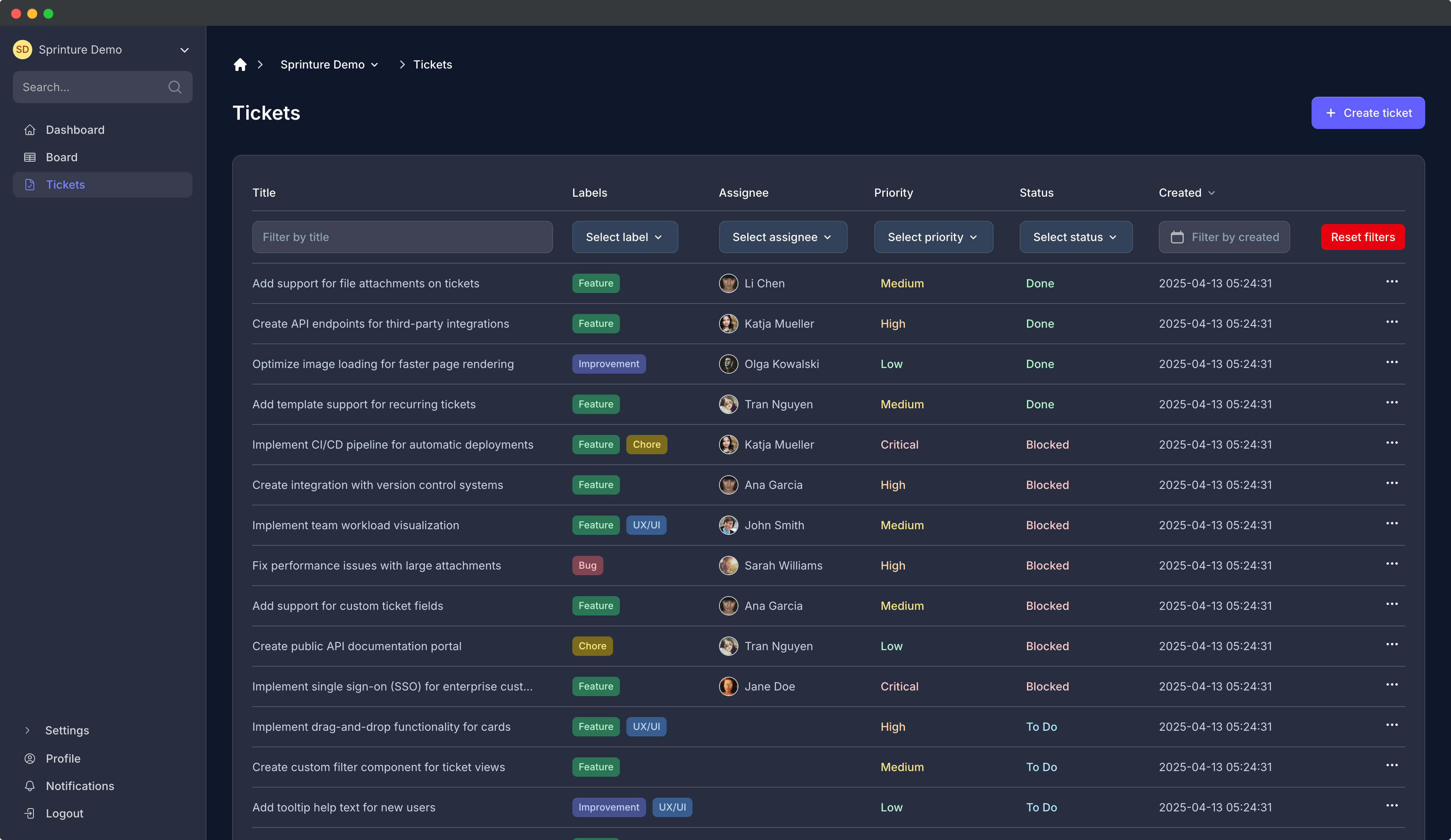Click the SD workspace avatar

[23, 50]
